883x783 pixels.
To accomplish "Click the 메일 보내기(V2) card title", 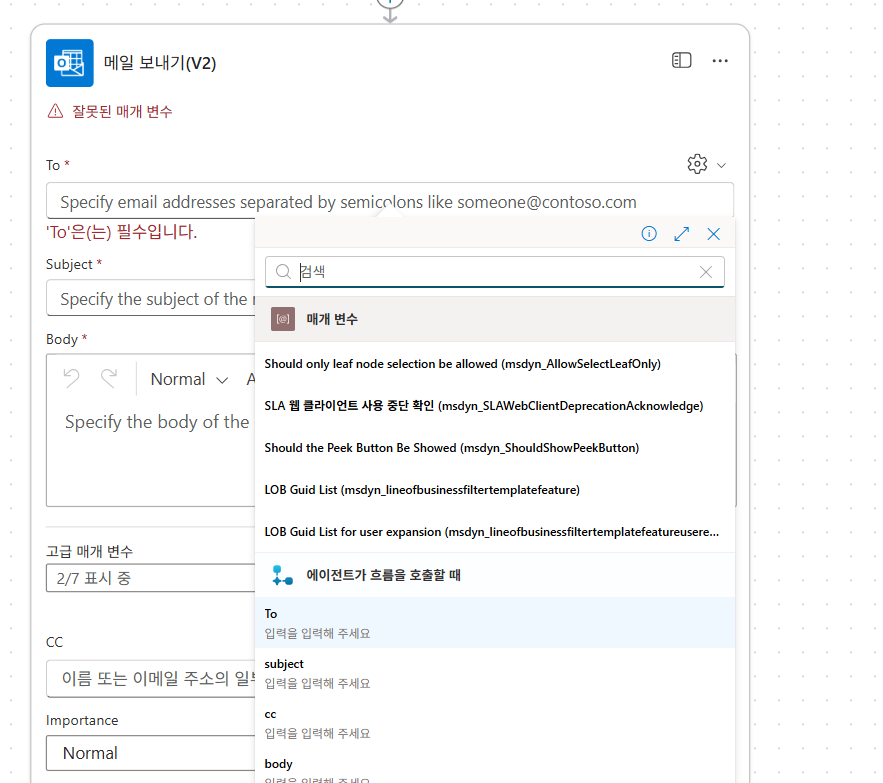I will 160,63.
